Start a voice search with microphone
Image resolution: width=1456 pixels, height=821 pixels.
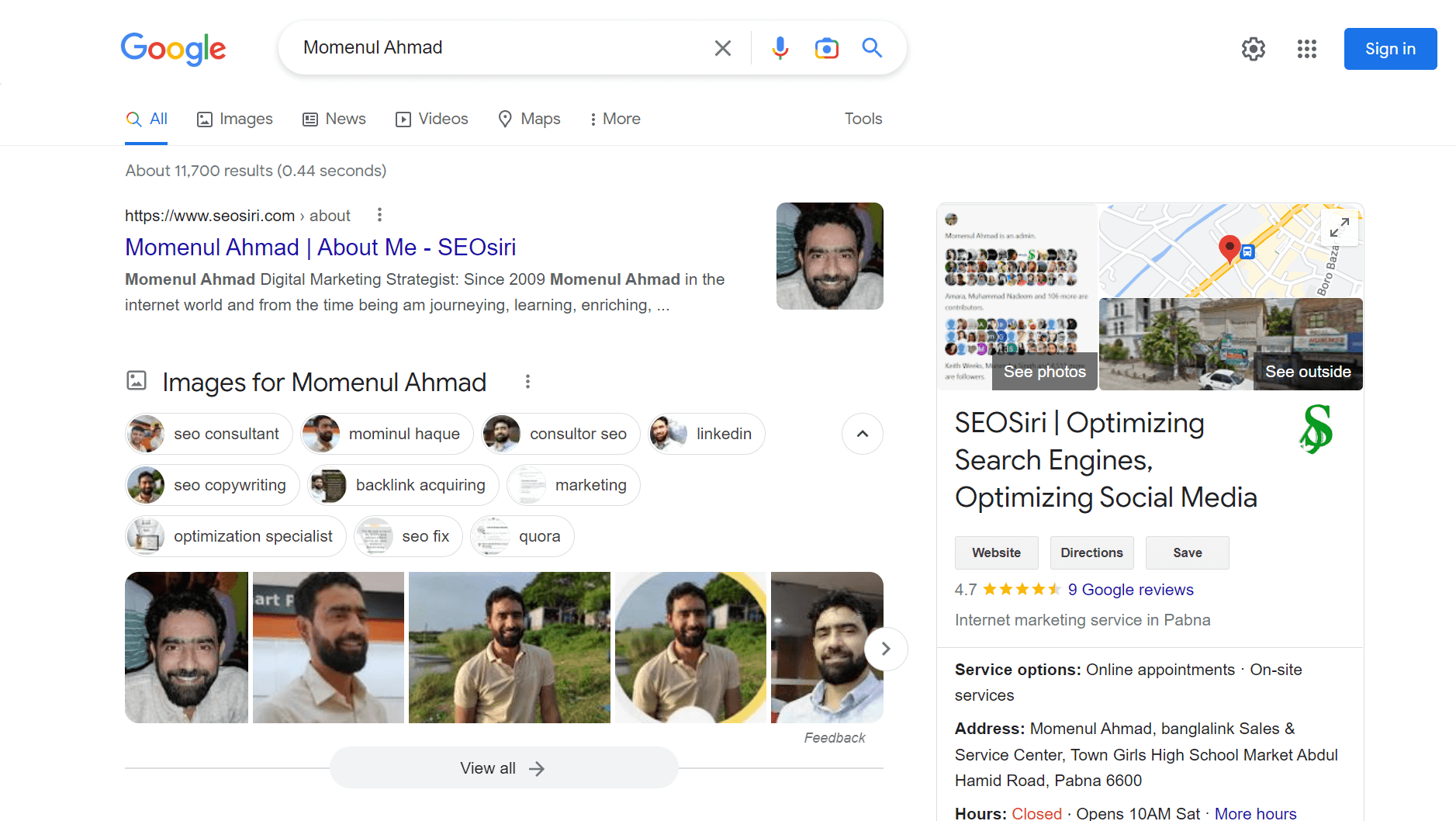coord(780,48)
